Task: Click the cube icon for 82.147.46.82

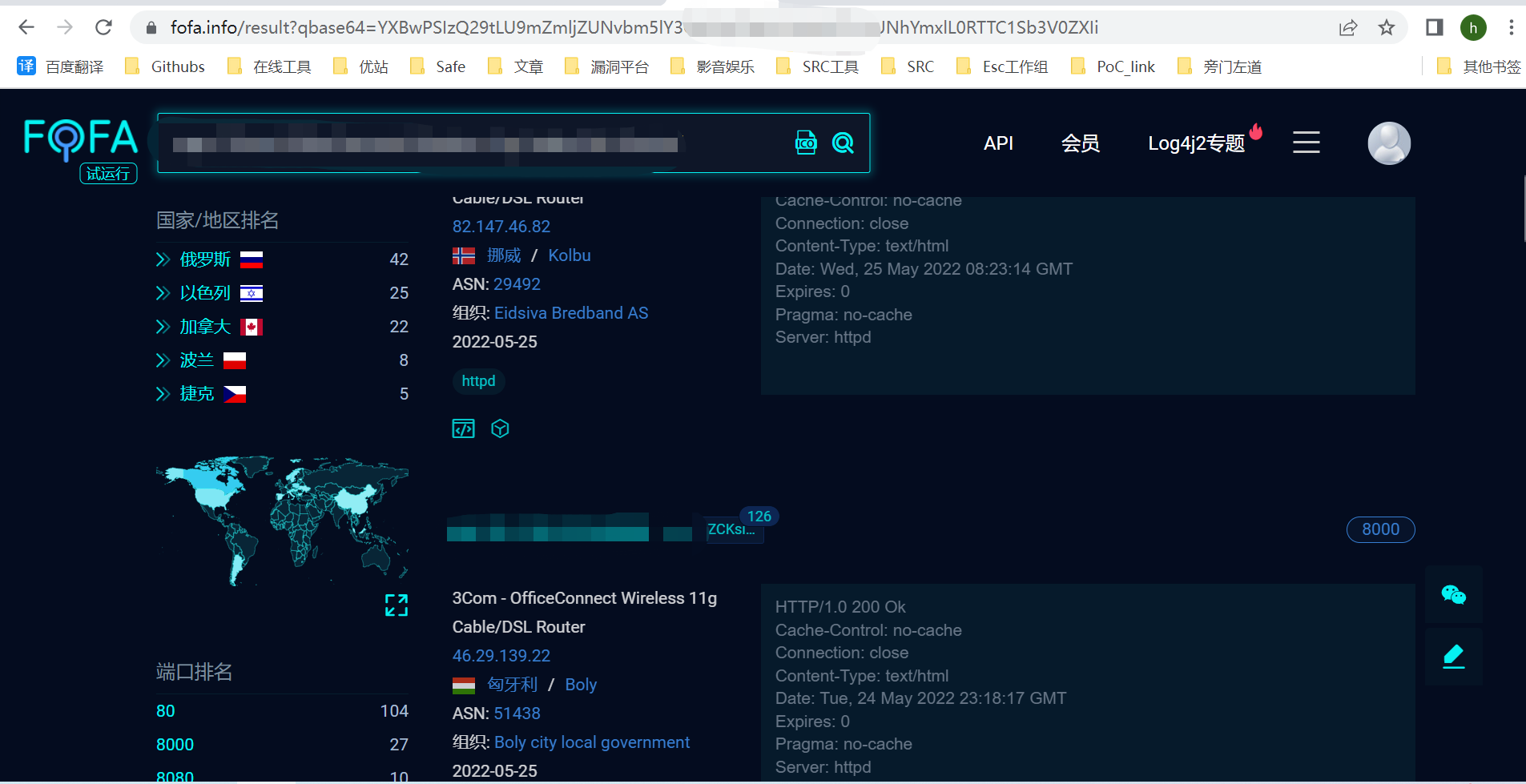Action: click(500, 428)
